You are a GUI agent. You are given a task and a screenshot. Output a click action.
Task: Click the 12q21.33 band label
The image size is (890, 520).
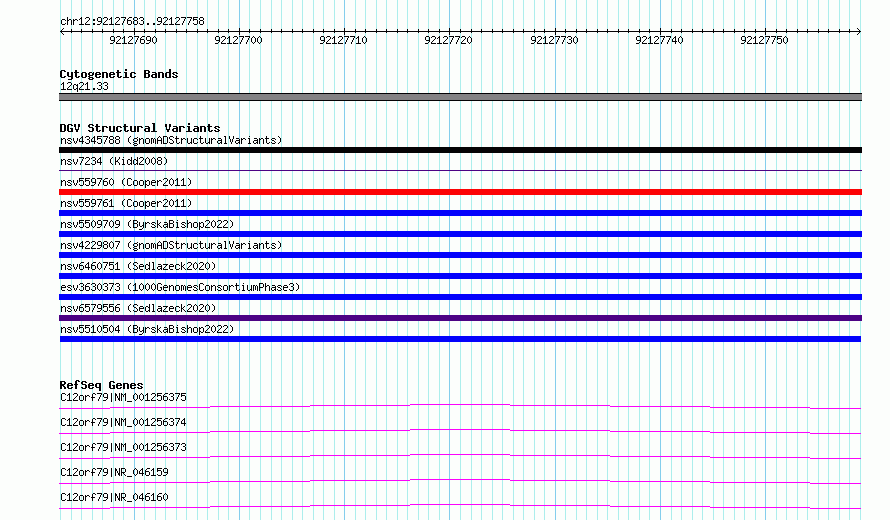[84, 86]
